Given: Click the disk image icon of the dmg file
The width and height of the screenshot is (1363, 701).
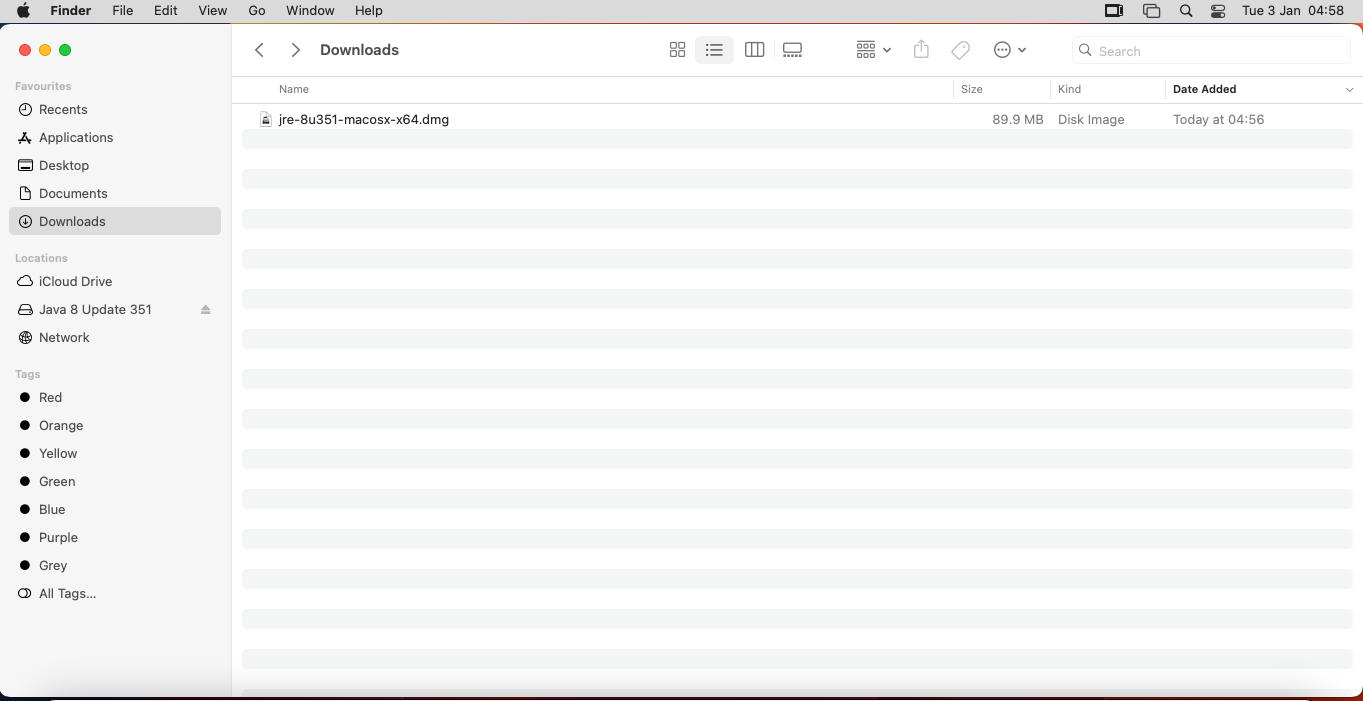Looking at the screenshot, I should coord(266,119).
